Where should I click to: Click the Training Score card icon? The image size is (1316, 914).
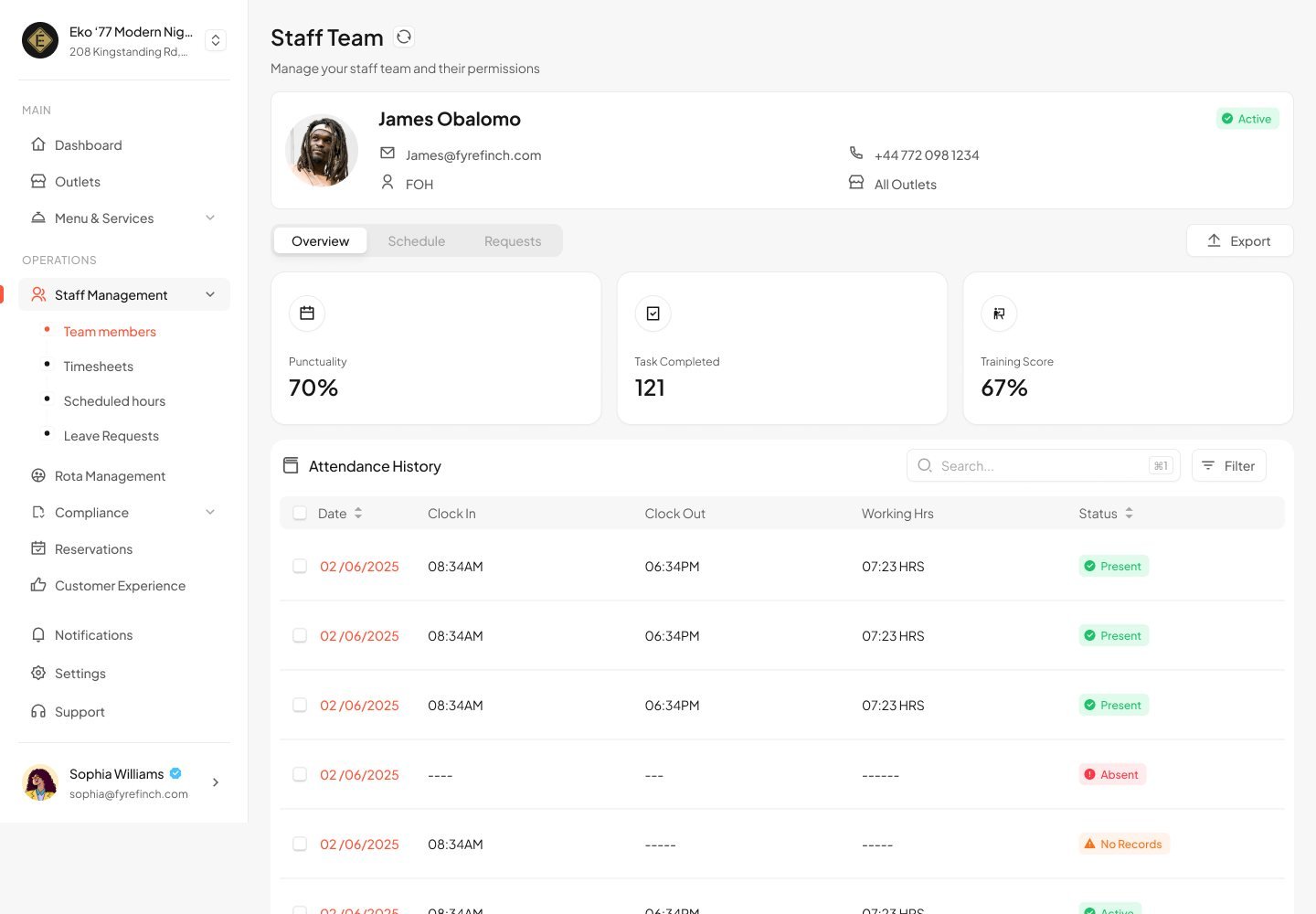tap(999, 314)
